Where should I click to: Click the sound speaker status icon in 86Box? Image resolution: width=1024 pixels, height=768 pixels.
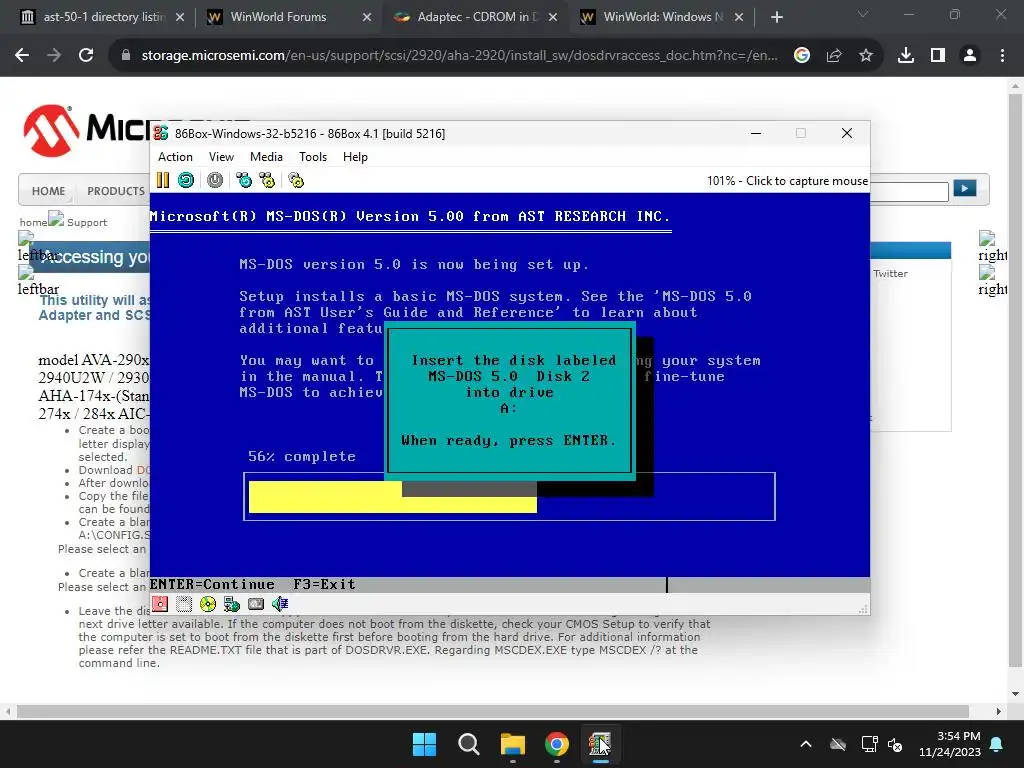(280, 604)
